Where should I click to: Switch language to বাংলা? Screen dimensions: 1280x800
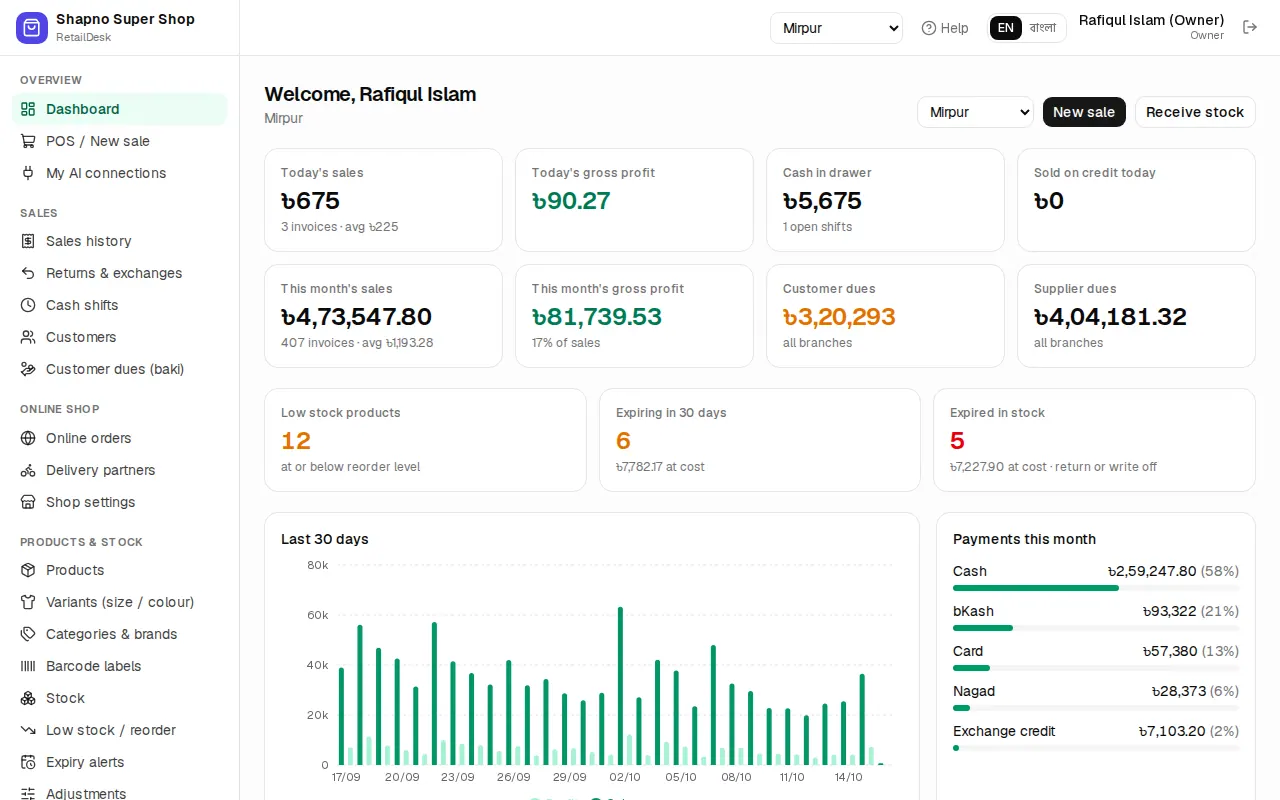tap(1043, 28)
